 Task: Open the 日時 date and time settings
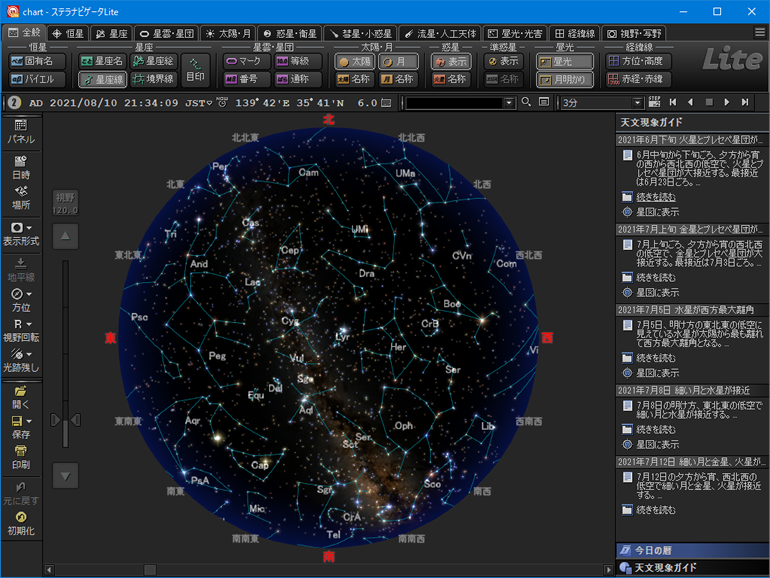21,166
